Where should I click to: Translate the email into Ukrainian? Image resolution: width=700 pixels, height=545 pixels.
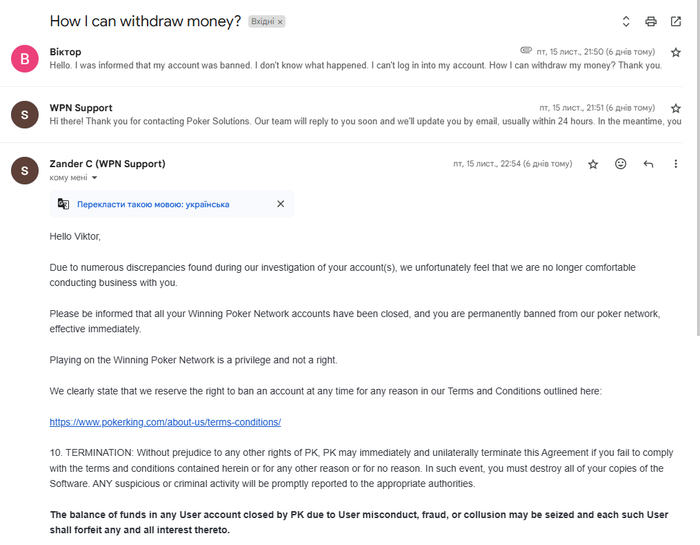coord(153,204)
